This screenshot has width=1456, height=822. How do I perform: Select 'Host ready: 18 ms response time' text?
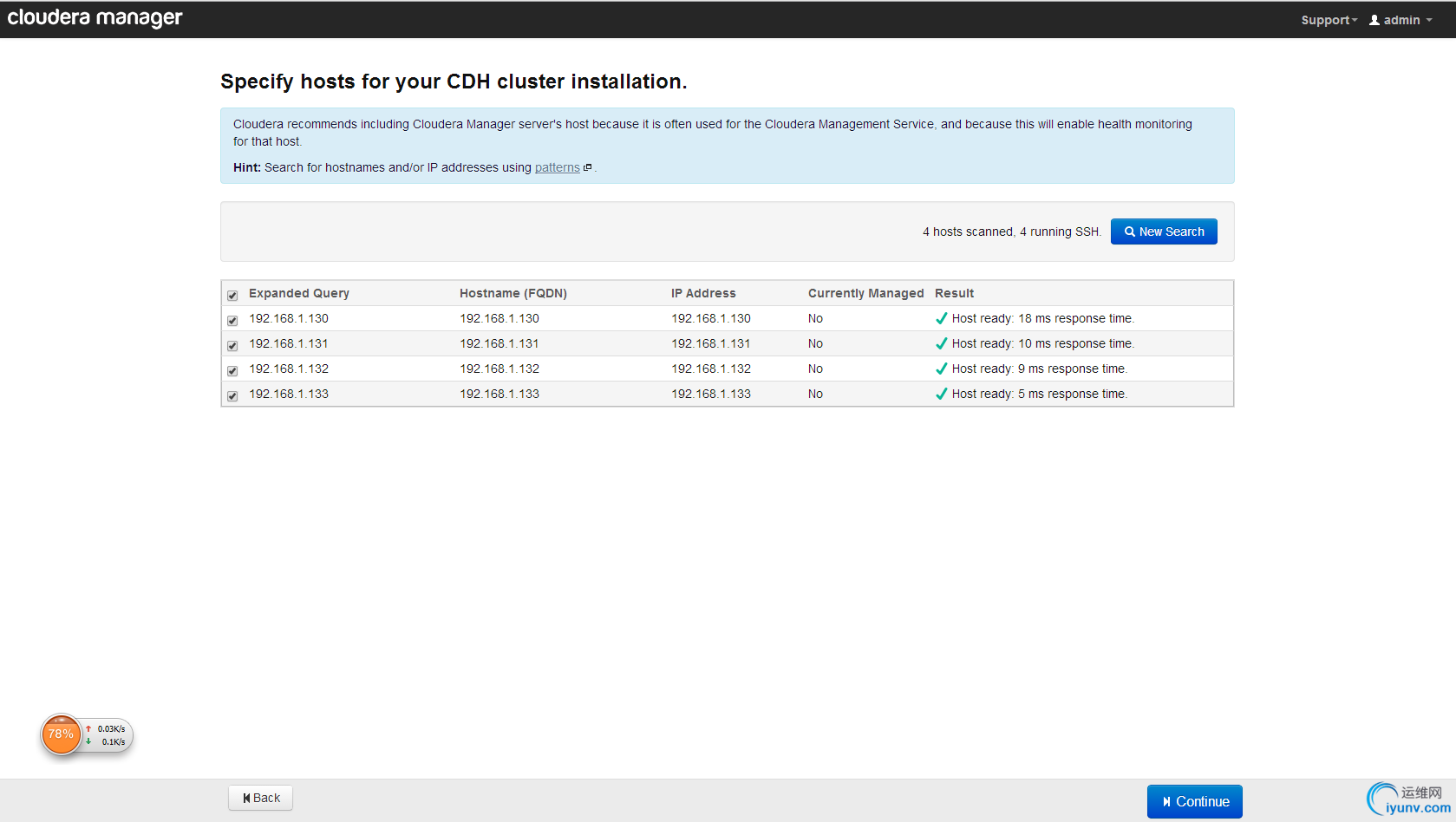(x=1043, y=318)
